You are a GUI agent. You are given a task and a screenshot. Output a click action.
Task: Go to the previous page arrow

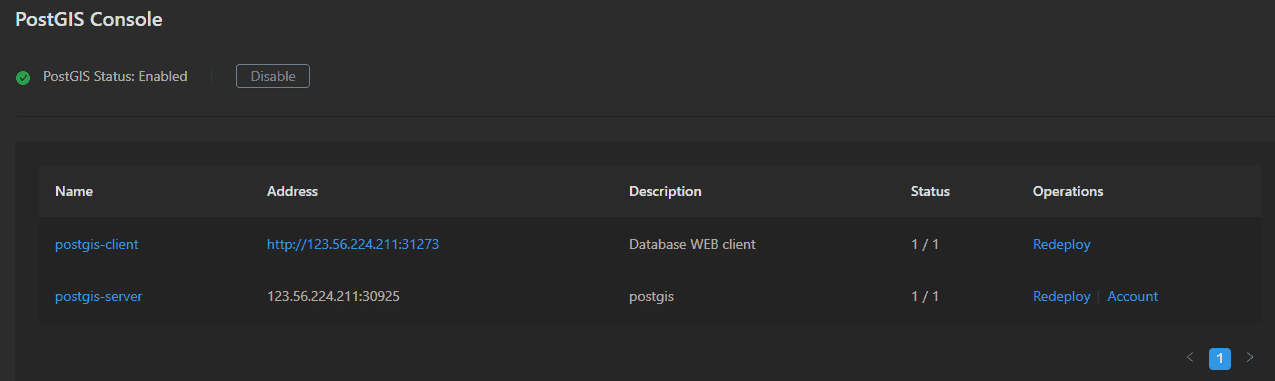1190,357
